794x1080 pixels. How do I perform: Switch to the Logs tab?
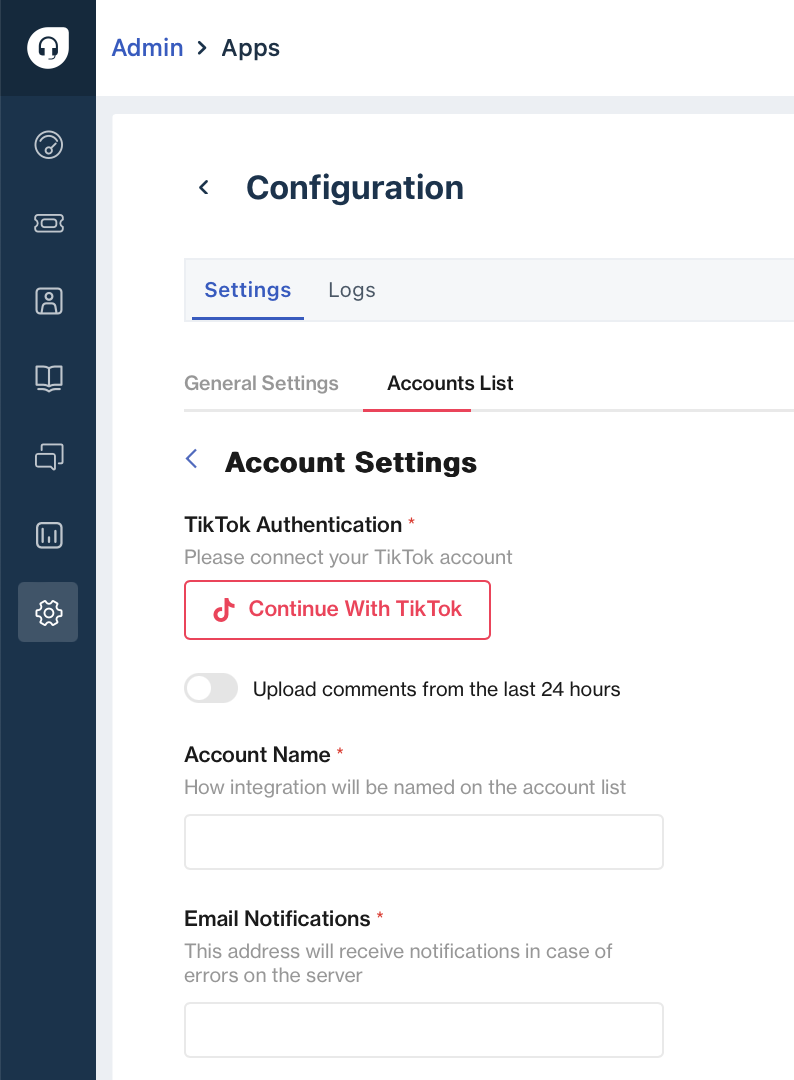(352, 290)
